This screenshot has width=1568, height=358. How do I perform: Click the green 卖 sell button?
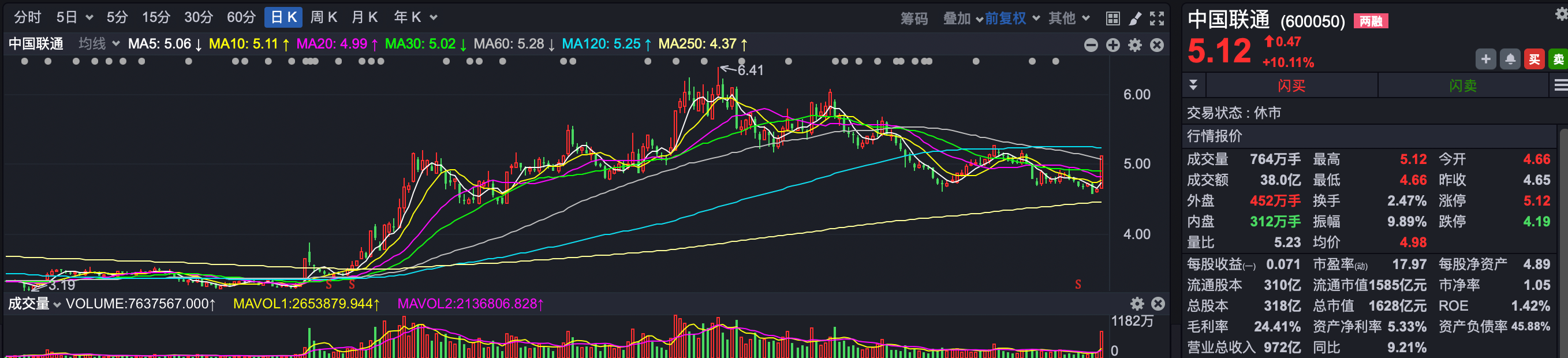(x=1558, y=59)
